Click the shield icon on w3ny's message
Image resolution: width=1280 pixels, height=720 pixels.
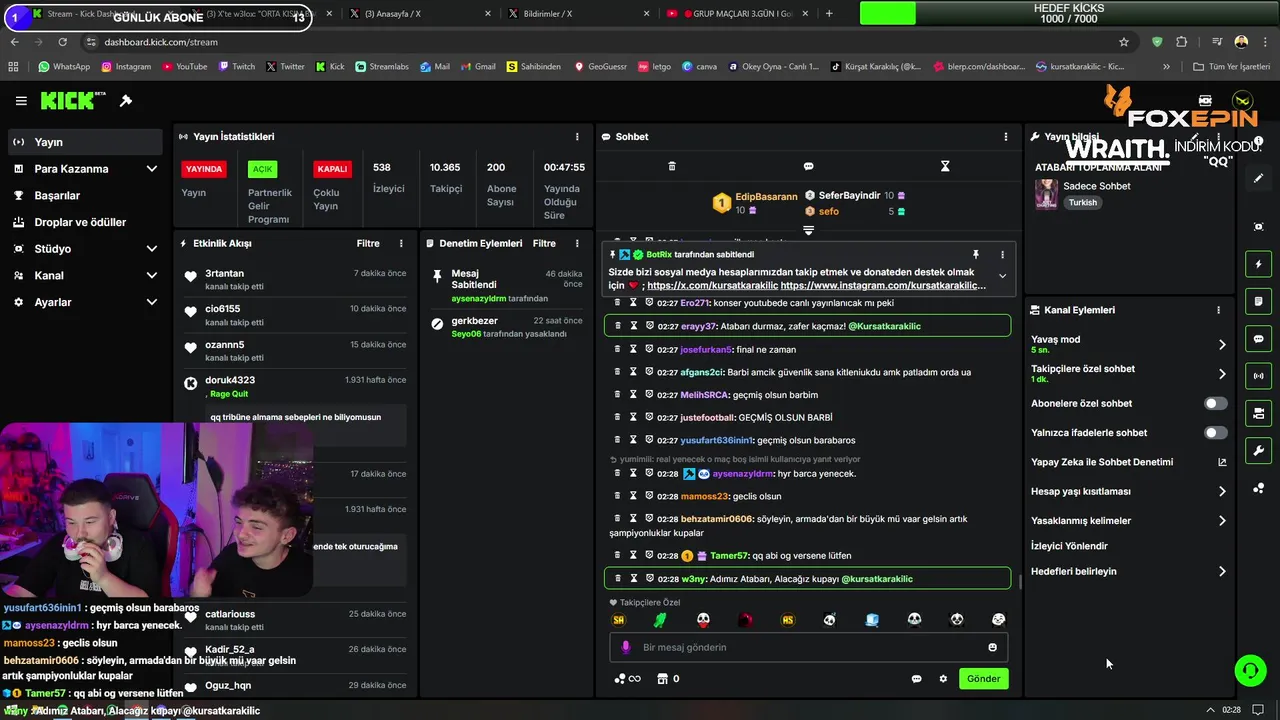pos(649,579)
